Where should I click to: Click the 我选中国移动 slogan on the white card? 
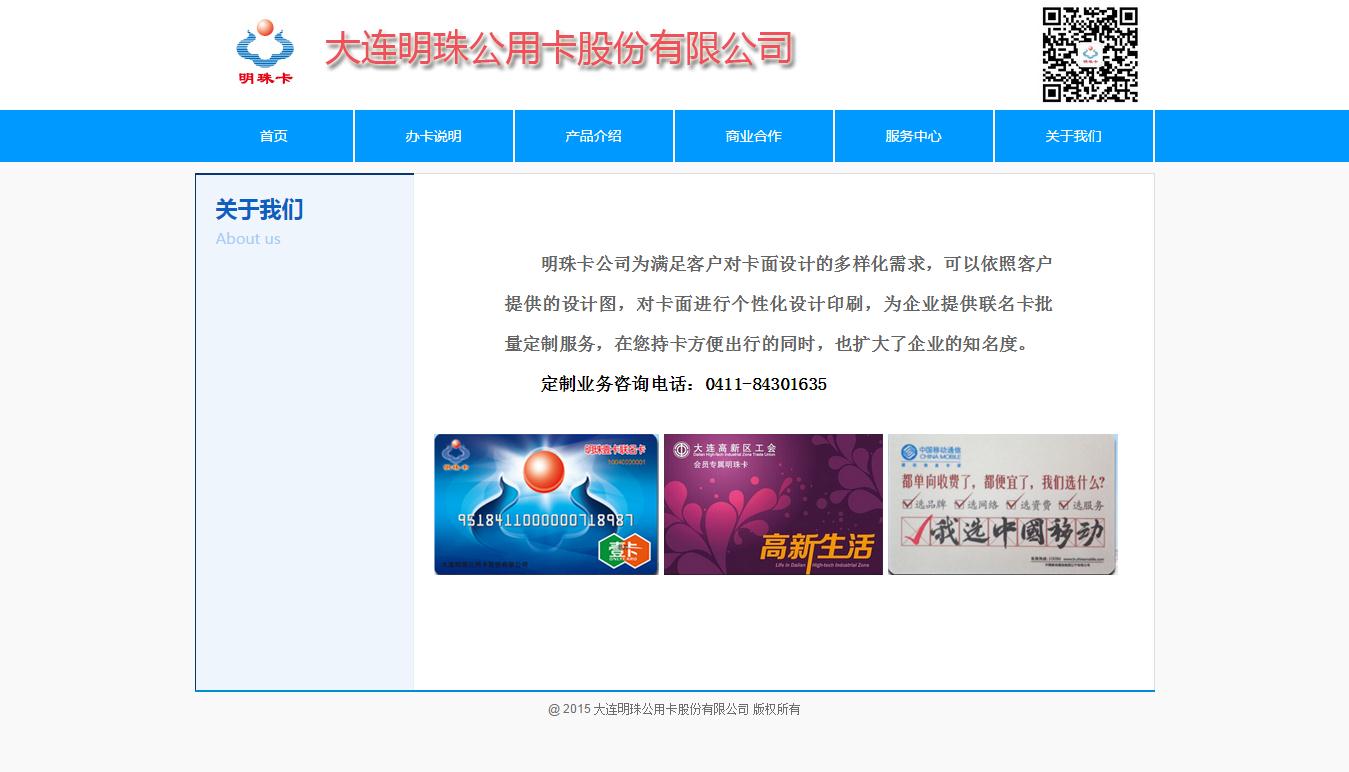[1003, 533]
